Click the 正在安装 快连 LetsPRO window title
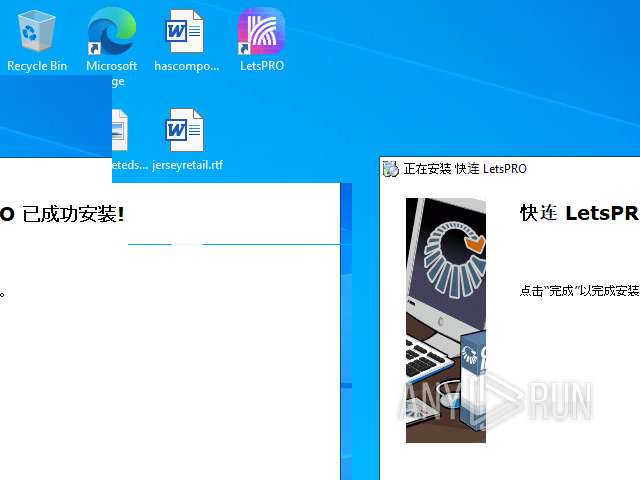The width and height of the screenshot is (640, 480). coord(465,169)
